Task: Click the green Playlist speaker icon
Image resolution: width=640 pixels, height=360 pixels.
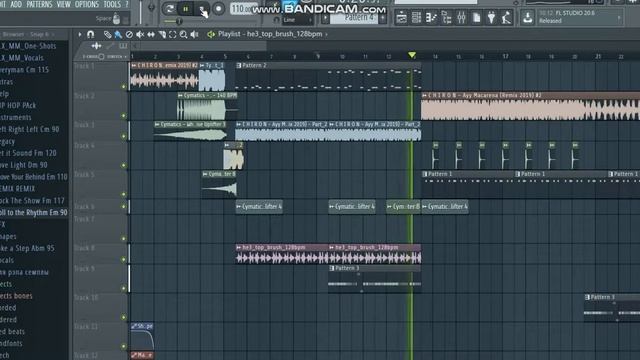Action: [211, 34]
